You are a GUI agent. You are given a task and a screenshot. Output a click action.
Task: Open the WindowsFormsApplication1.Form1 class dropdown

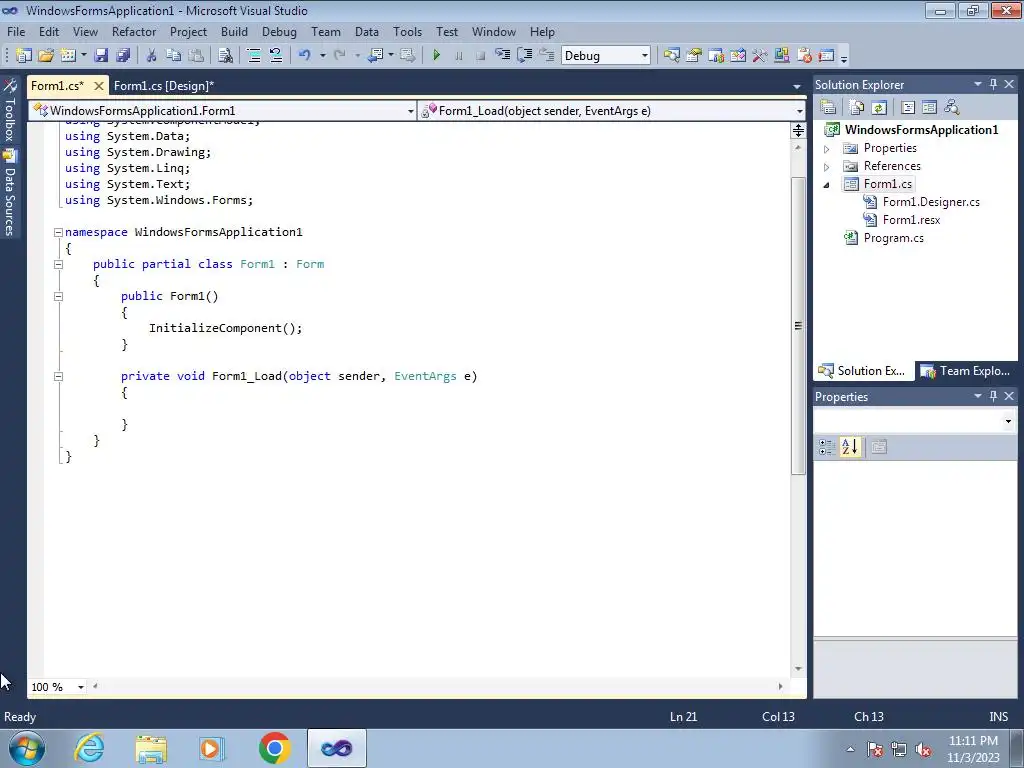[x=410, y=111]
